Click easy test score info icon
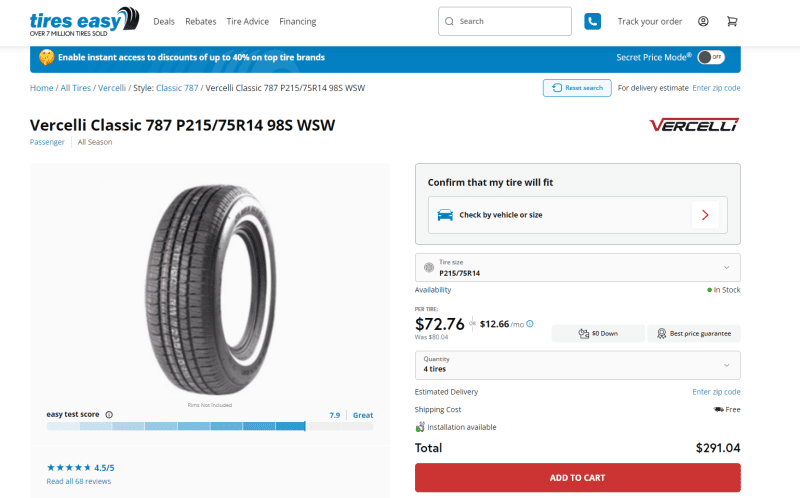Screen dimensions: 800x498 click(109, 414)
